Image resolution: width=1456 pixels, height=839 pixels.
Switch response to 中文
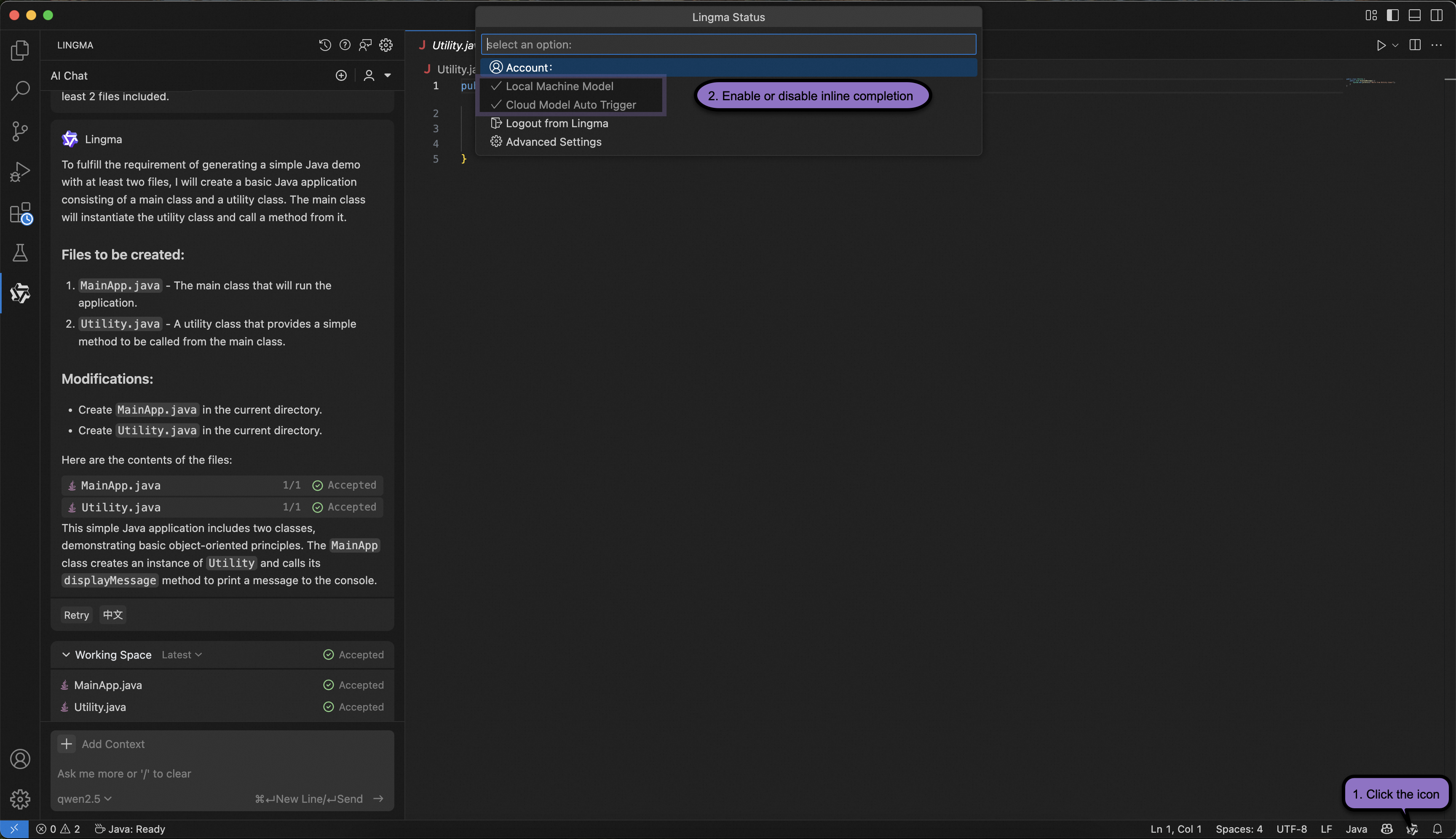click(113, 615)
